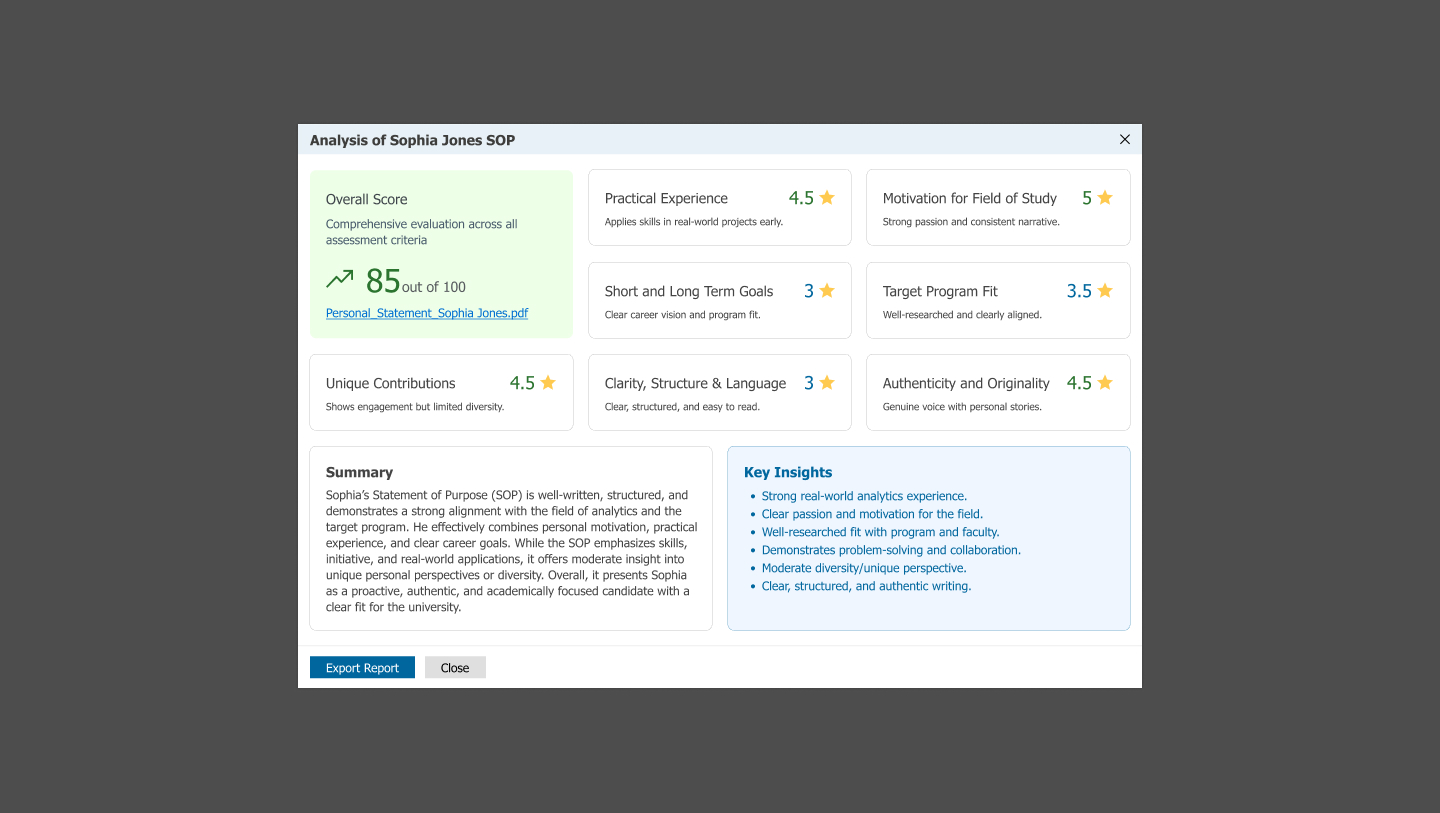Viewport: 1440px width, 813px height.
Task: Click the star icon beside Practical Experience score
Action: pos(827,198)
